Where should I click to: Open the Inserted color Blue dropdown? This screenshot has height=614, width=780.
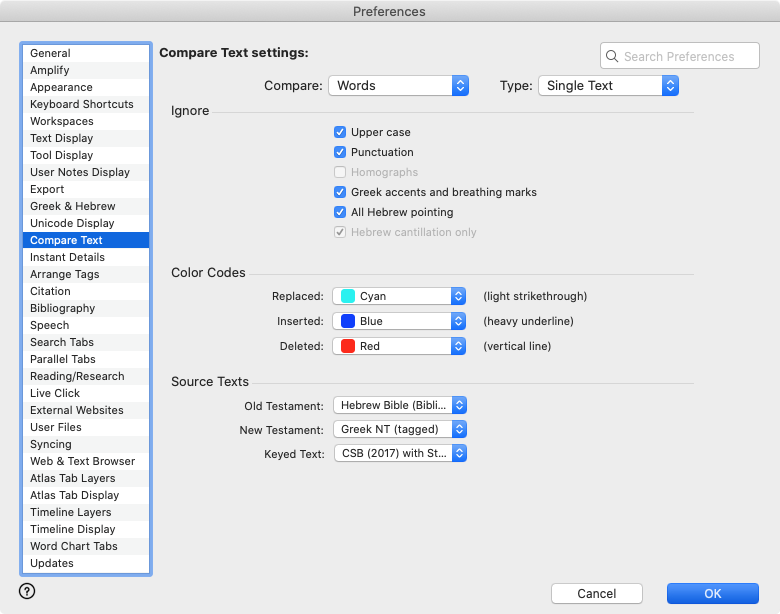pyautogui.click(x=399, y=321)
